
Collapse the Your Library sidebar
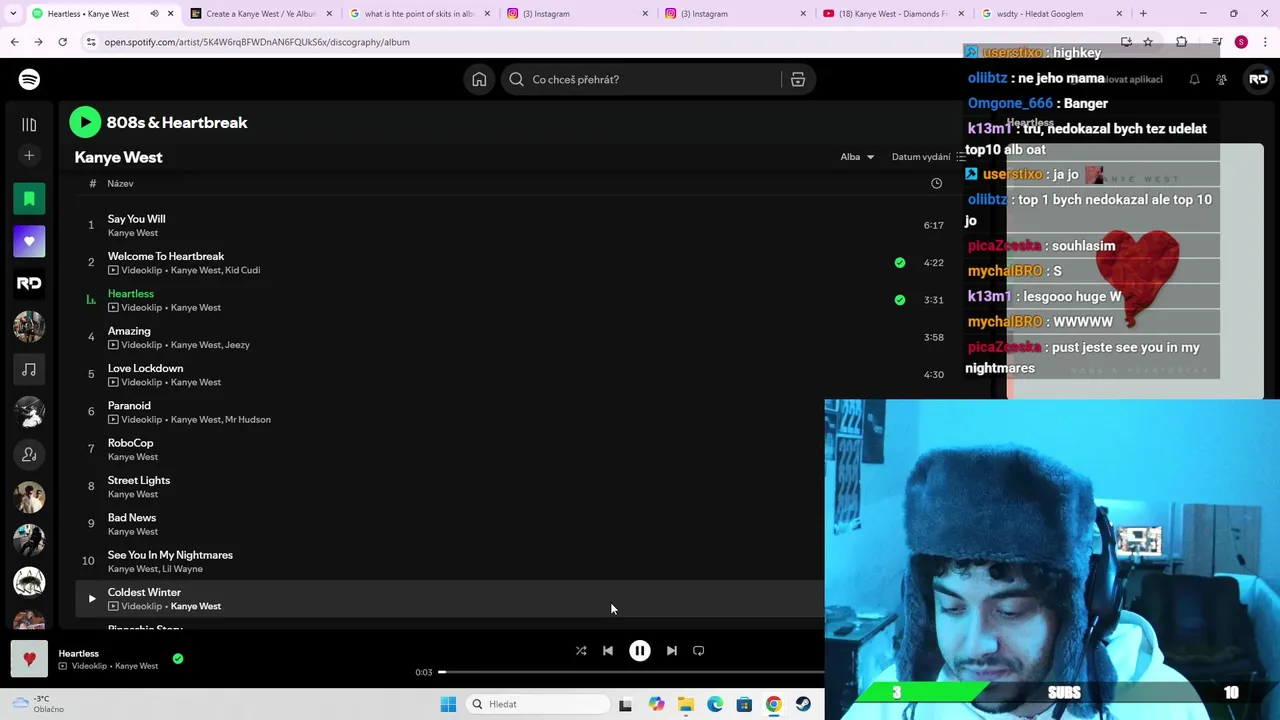[29, 125]
